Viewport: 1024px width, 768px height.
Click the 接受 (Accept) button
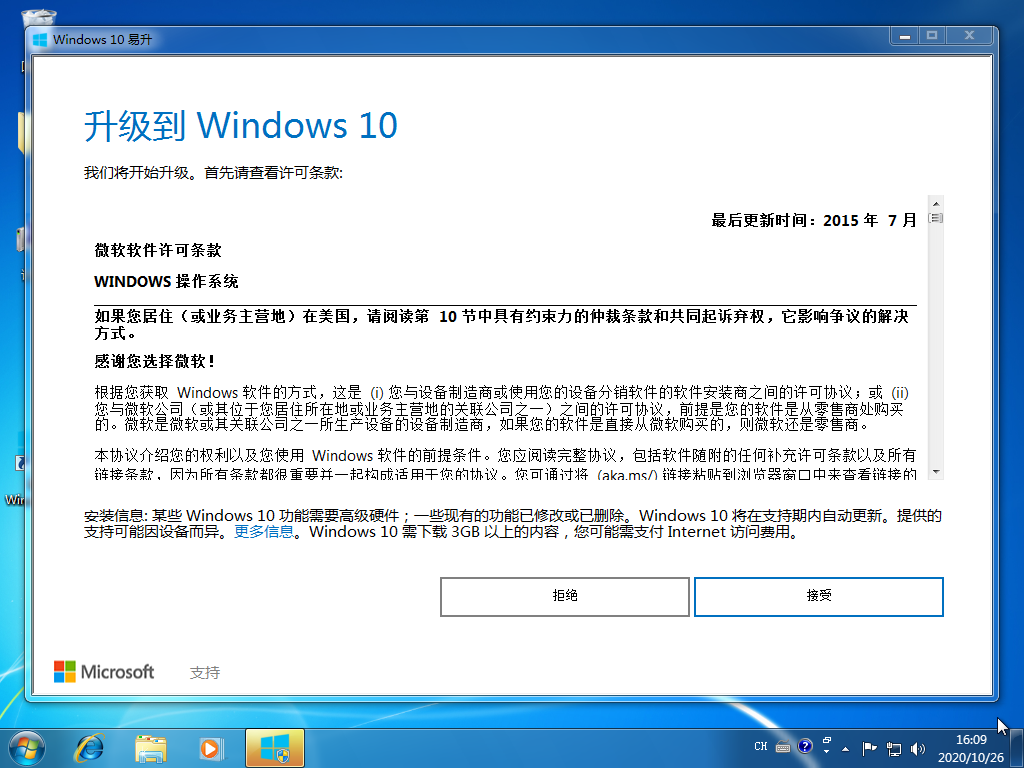(818, 596)
